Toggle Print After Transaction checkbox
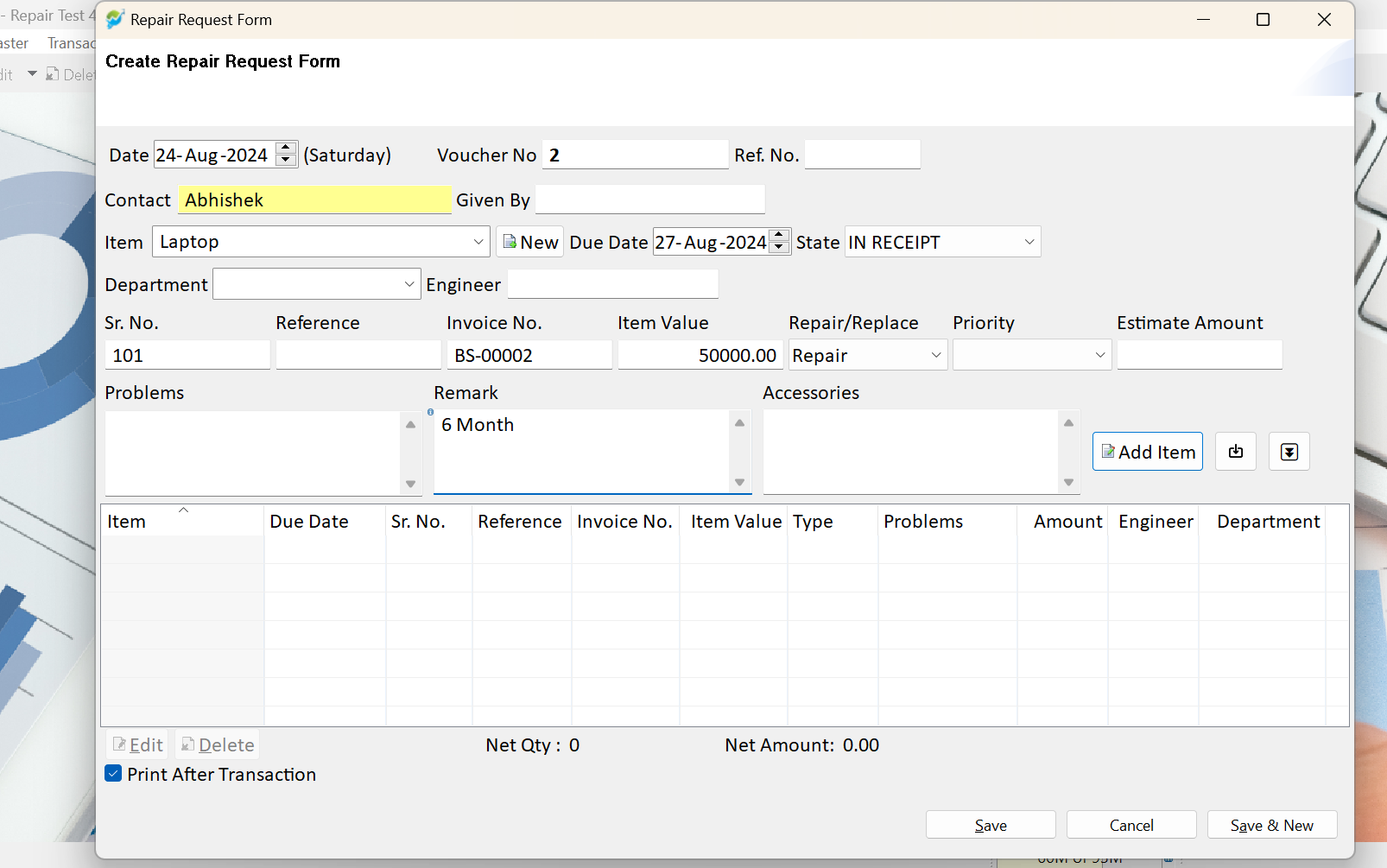This screenshot has height=868, width=1387. [113, 774]
